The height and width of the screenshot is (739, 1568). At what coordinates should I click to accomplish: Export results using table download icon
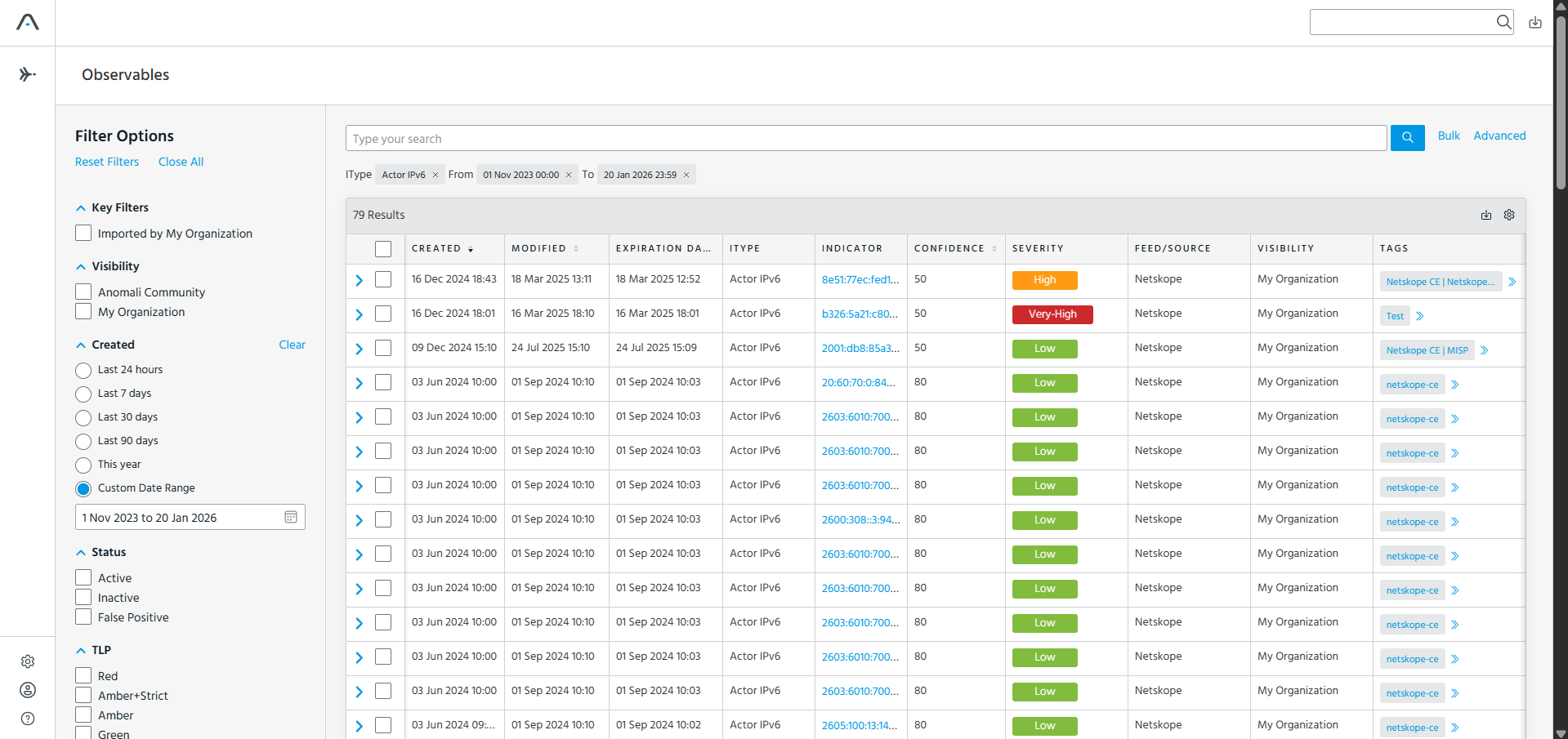[1486, 215]
